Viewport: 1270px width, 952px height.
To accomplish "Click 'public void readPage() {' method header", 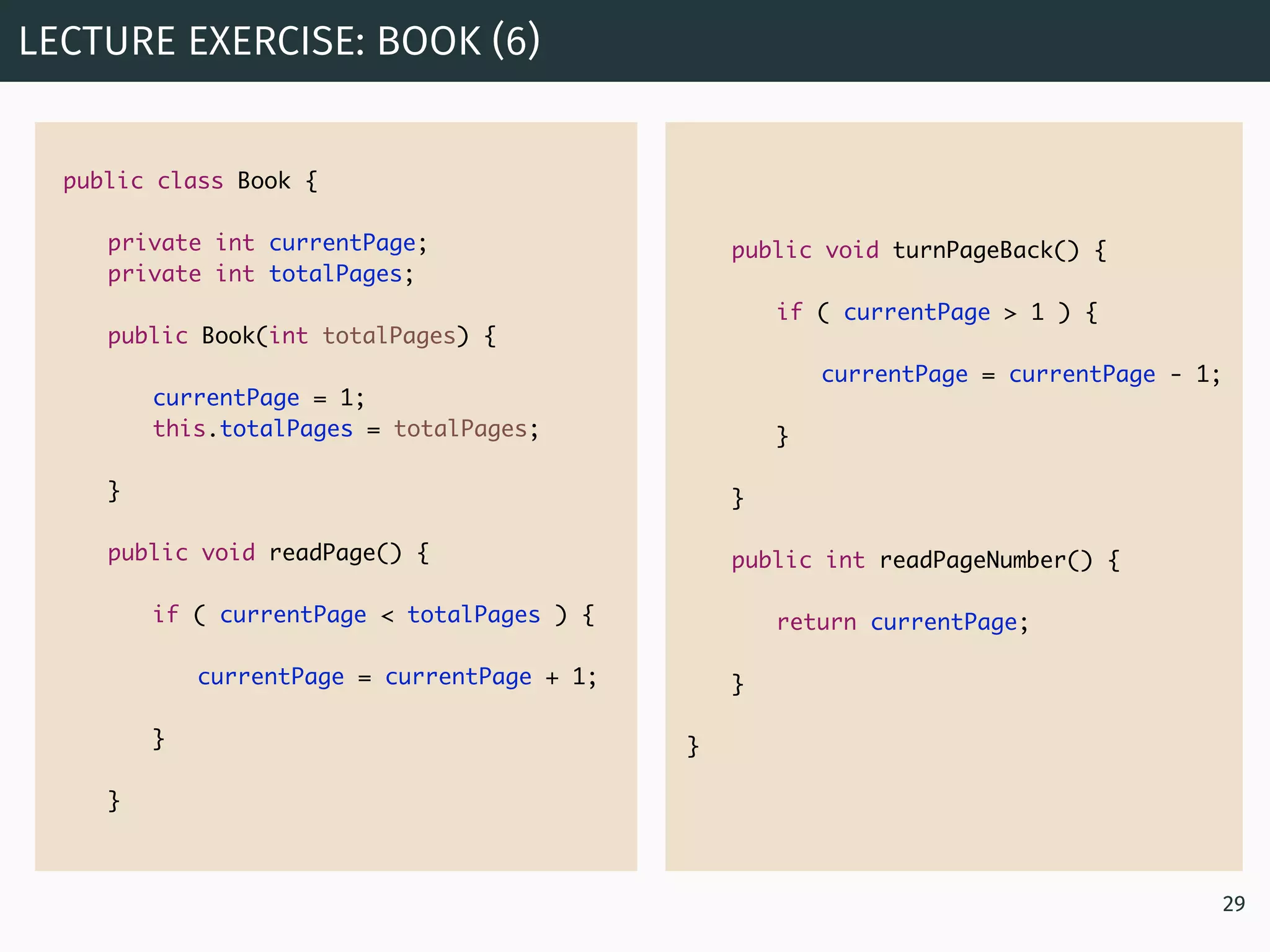I will 269,553.
